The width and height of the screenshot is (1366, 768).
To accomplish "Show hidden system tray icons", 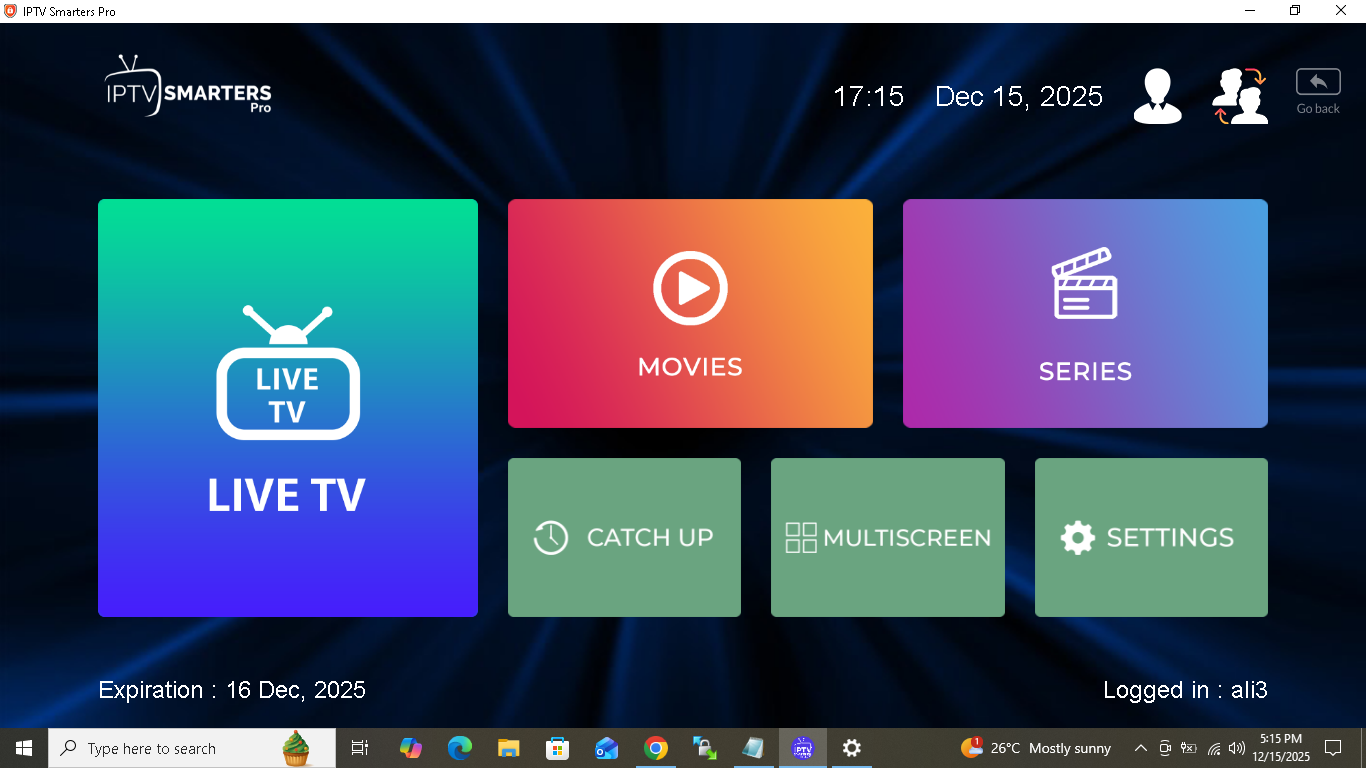I will pyautogui.click(x=1140, y=748).
